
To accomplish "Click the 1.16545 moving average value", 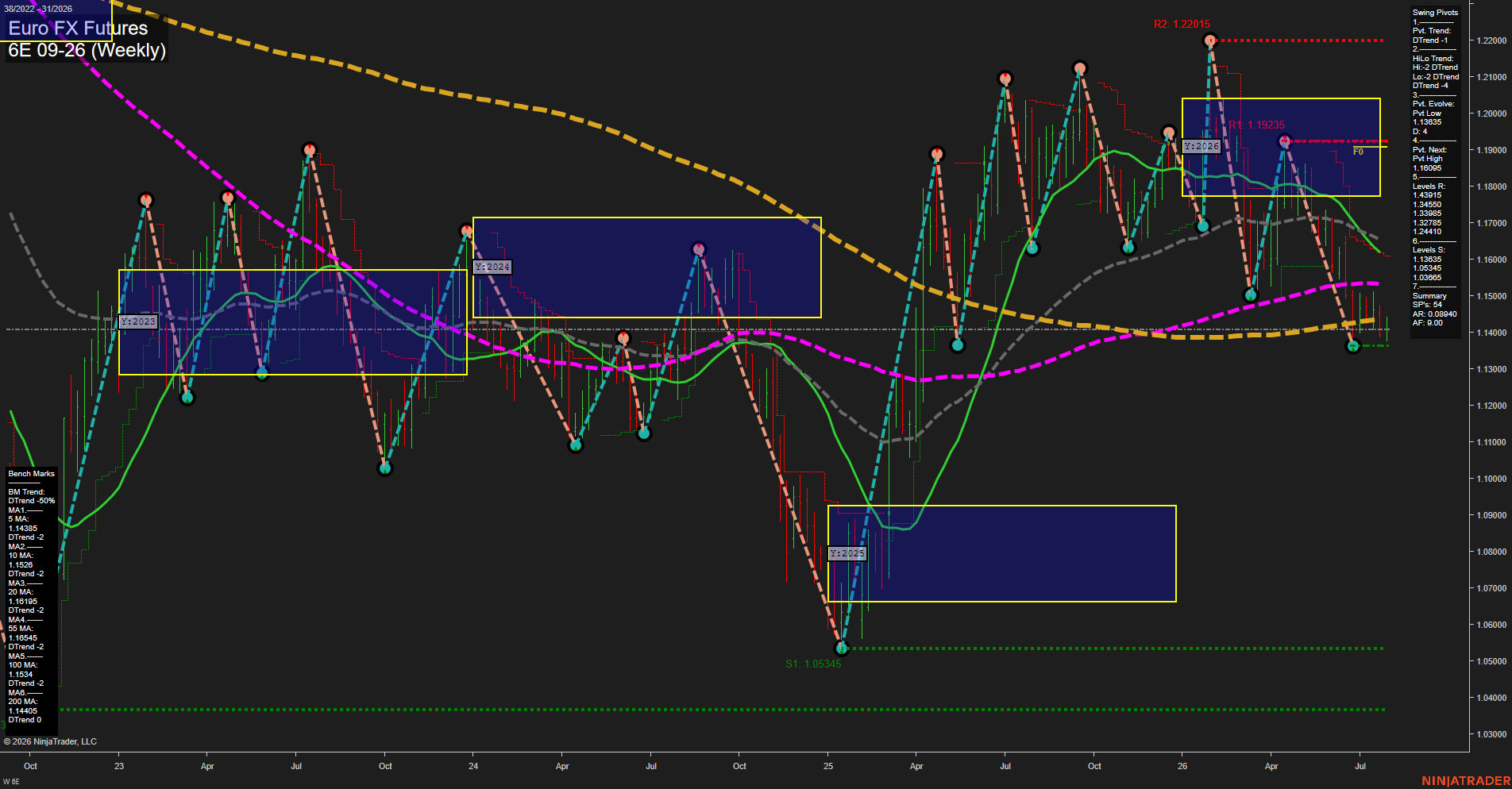I will (x=23, y=638).
